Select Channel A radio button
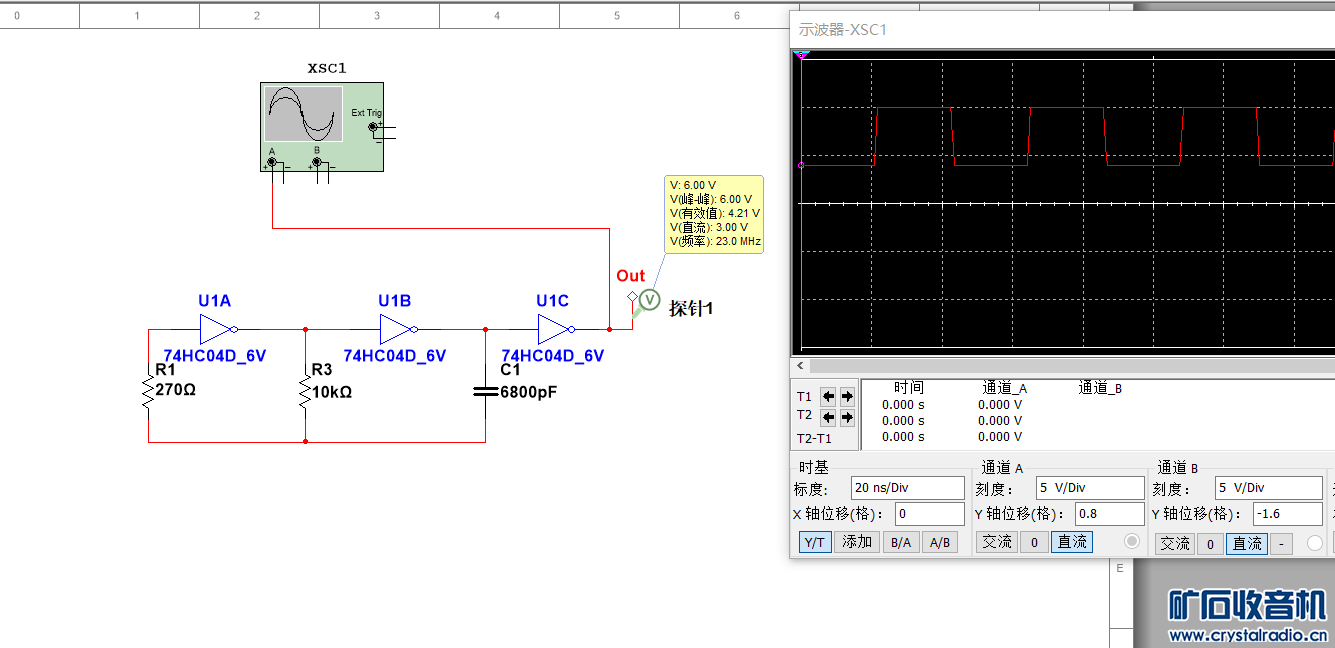The height and width of the screenshot is (648, 1335). coord(1132,541)
